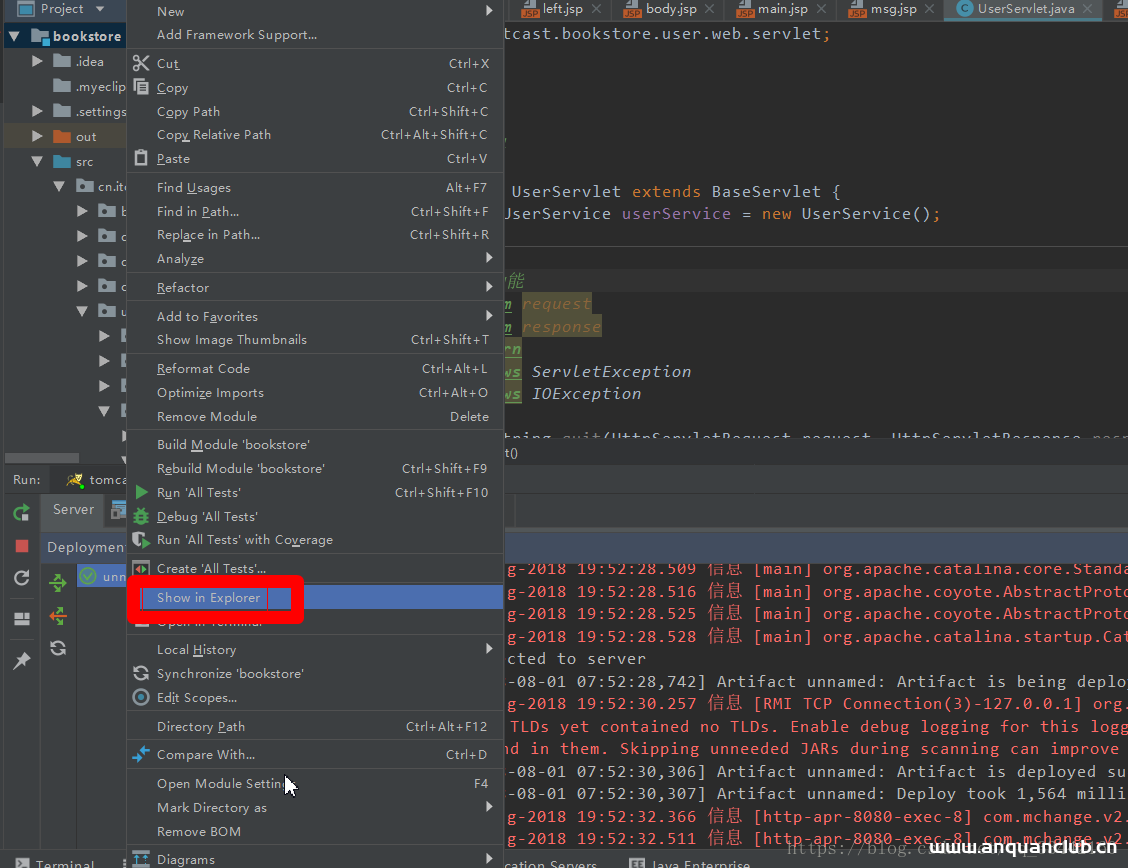The image size is (1128, 868).
Task: Select Add Framework Support
Action: pyautogui.click(x=315, y=35)
